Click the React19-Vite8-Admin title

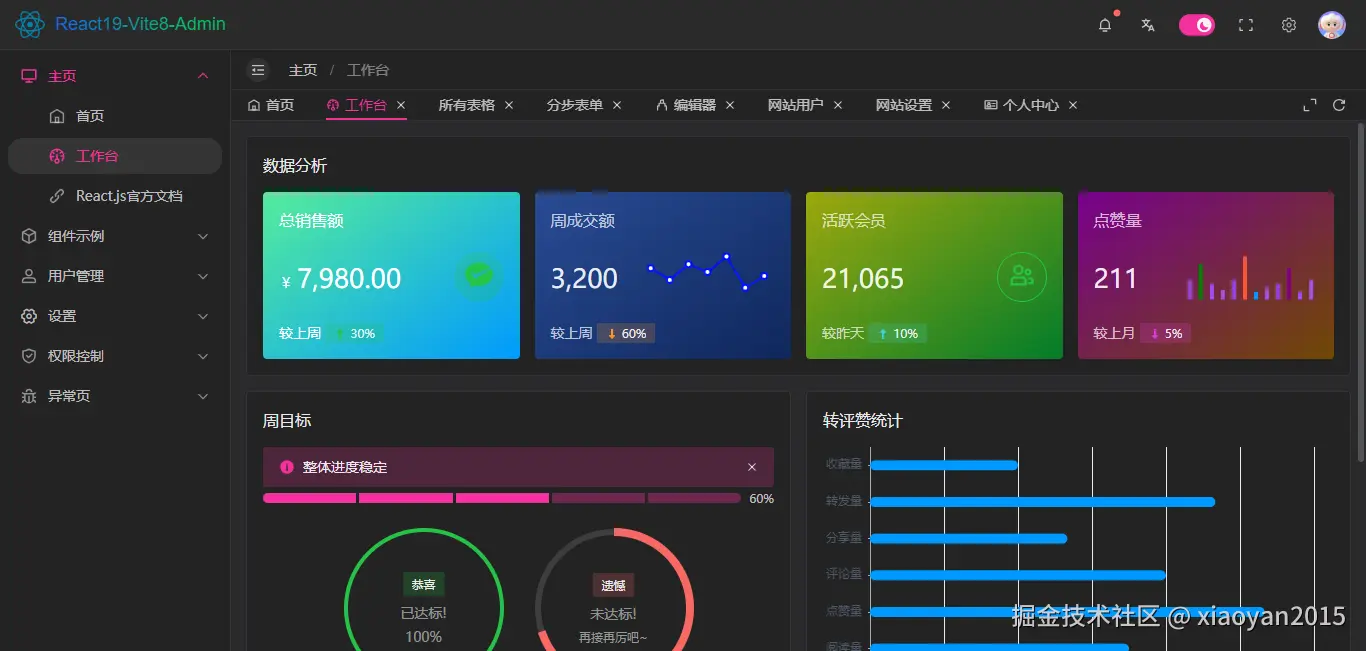click(140, 24)
